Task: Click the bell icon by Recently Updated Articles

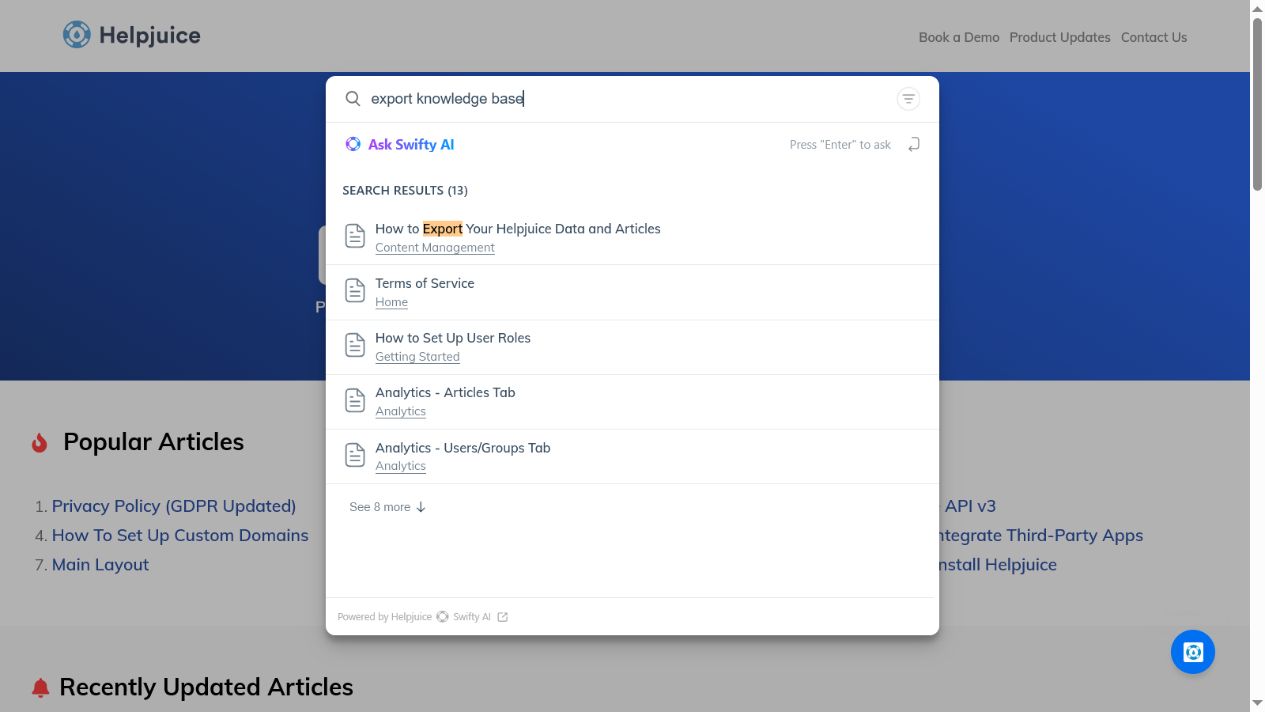Action: [40, 688]
